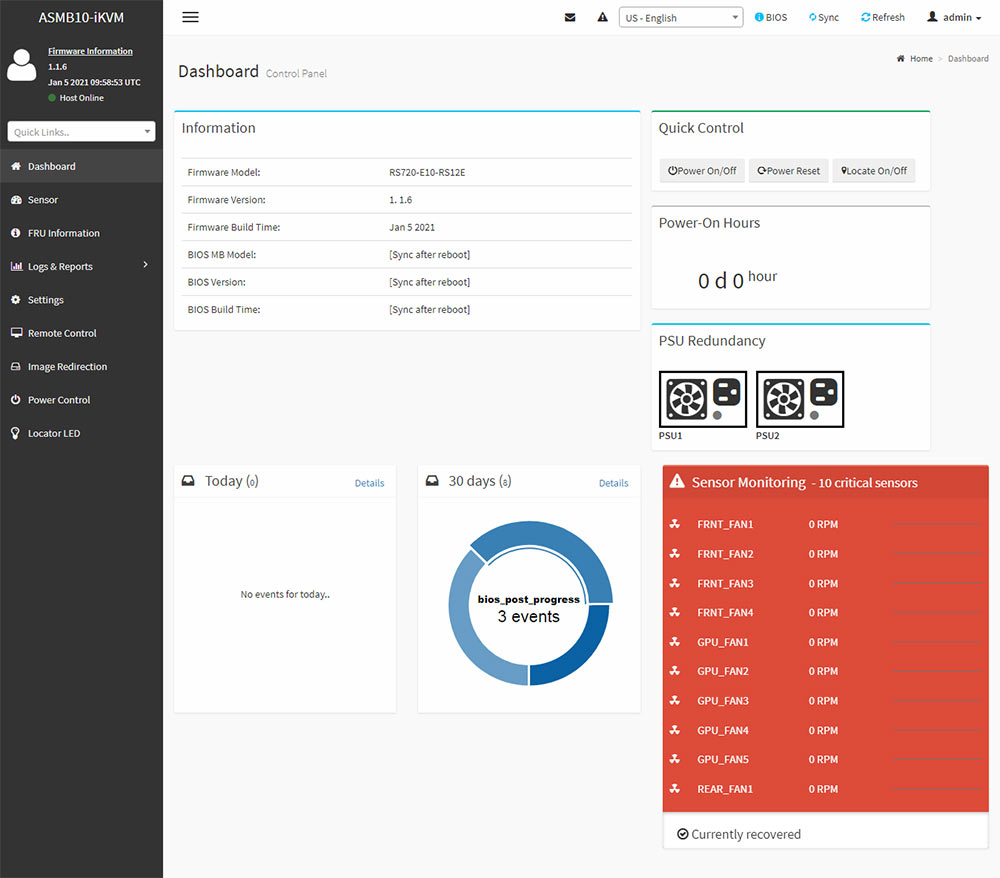This screenshot has height=878, width=1000.
Task: Expand the admin user menu
Action: 953,17
